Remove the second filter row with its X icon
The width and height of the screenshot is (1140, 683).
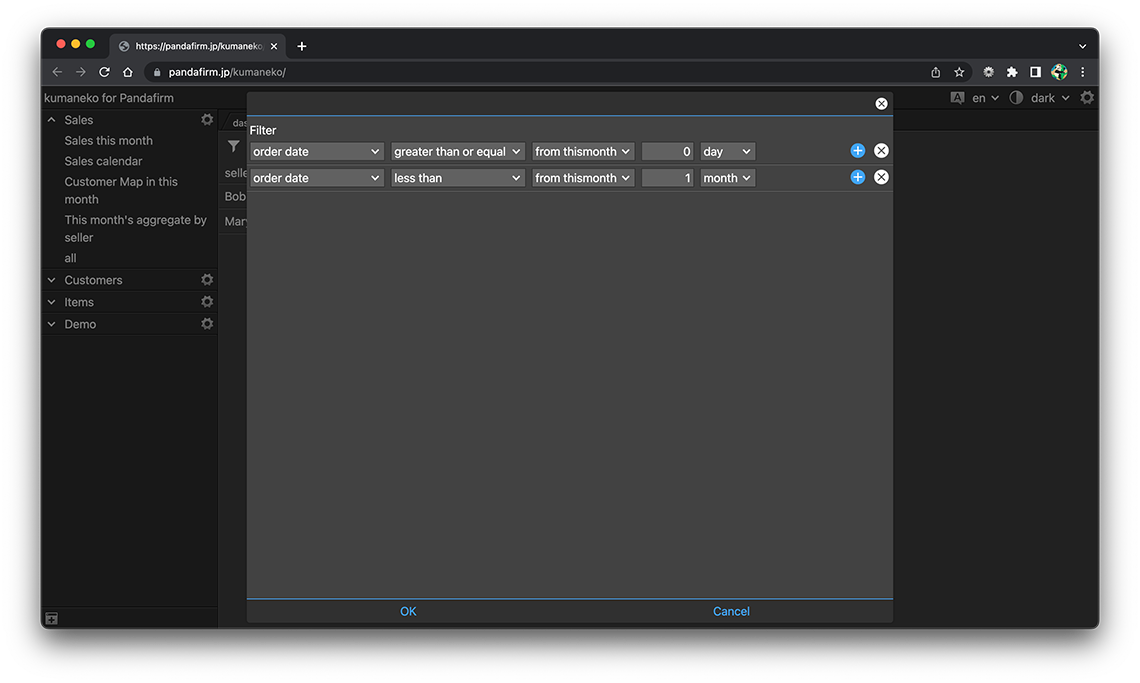click(881, 177)
